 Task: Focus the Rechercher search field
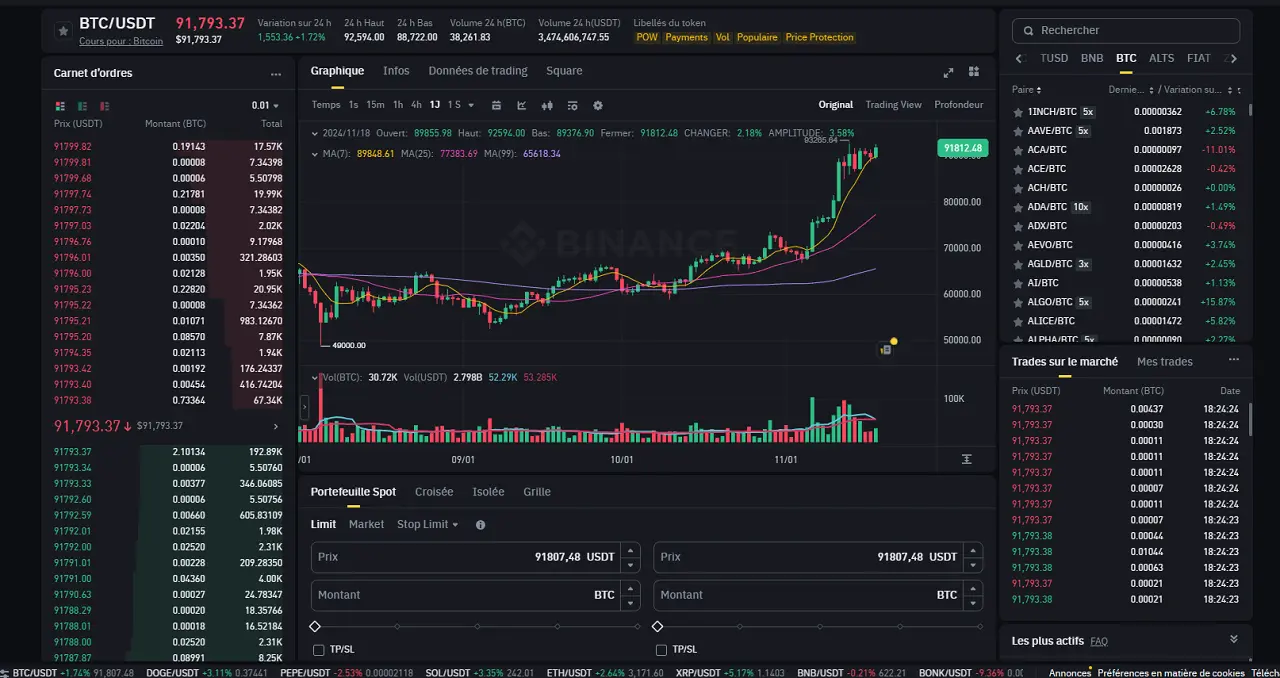[1126, 31]
